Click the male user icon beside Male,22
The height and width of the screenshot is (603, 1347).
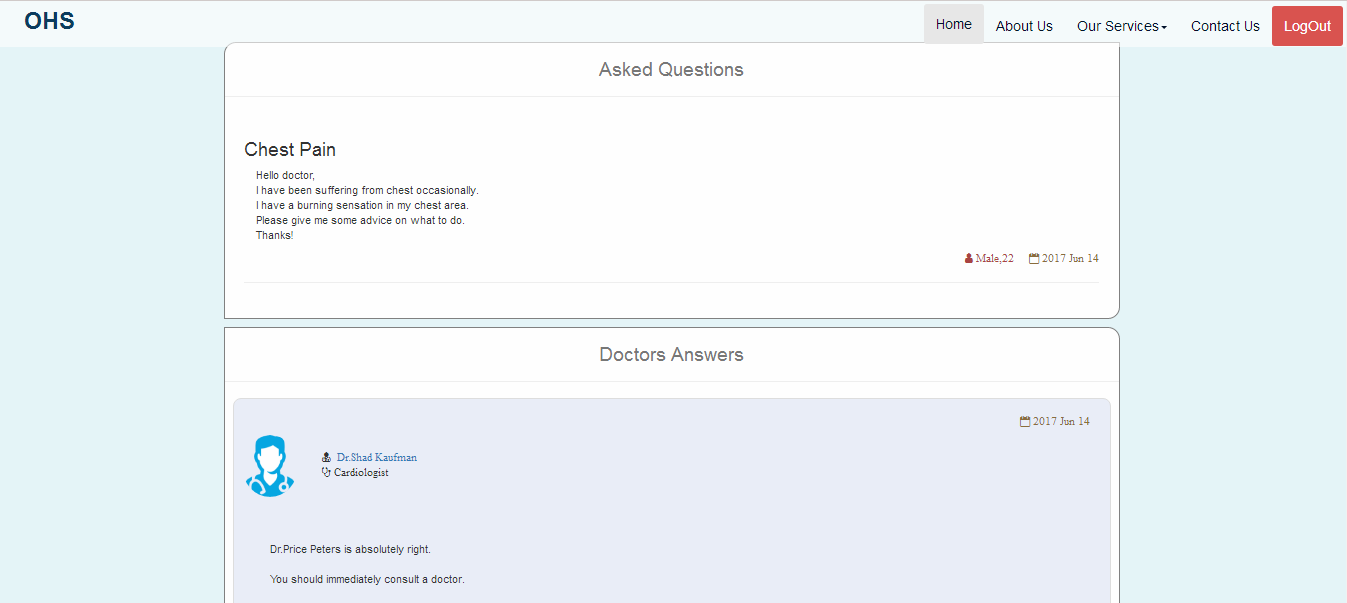[x=969, y=259]
